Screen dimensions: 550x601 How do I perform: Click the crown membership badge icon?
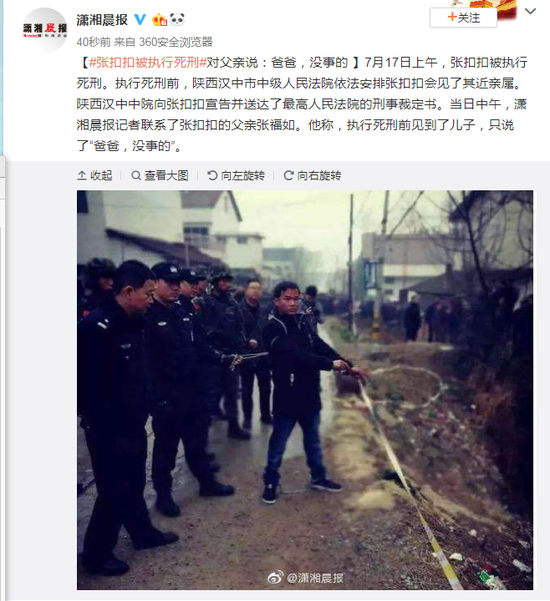pos(159,19)
